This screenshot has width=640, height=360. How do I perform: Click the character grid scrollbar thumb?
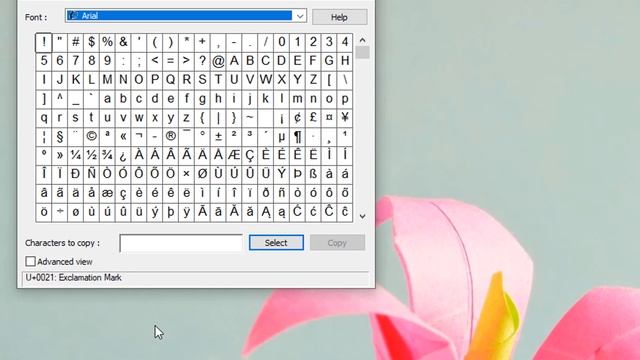[x=362, y=53]
